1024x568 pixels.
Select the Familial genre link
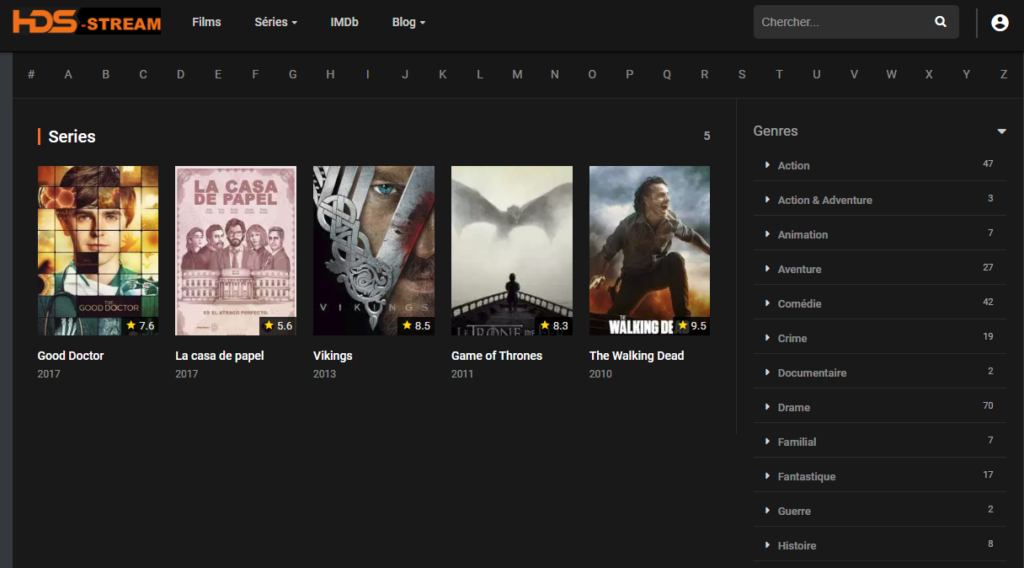pos(797,442)
